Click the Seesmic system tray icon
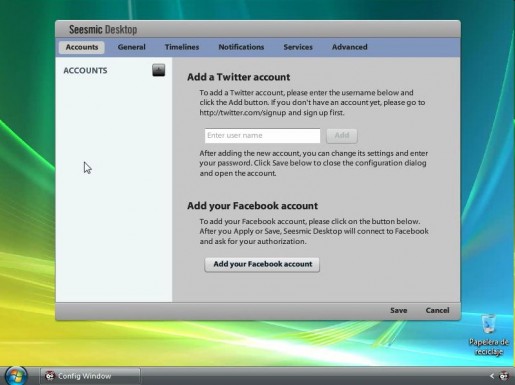This screenshot has height=385, width=515. coord(504,376)
